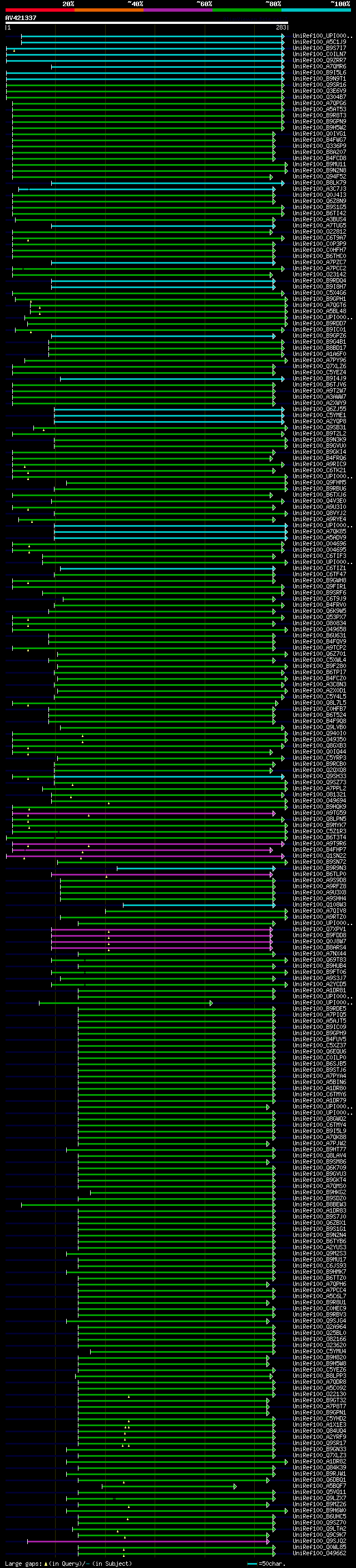Click the cyan alignment bar of UniRef100_B8LK79
The width and height of the screenshot is (356, 1568).
167,182
